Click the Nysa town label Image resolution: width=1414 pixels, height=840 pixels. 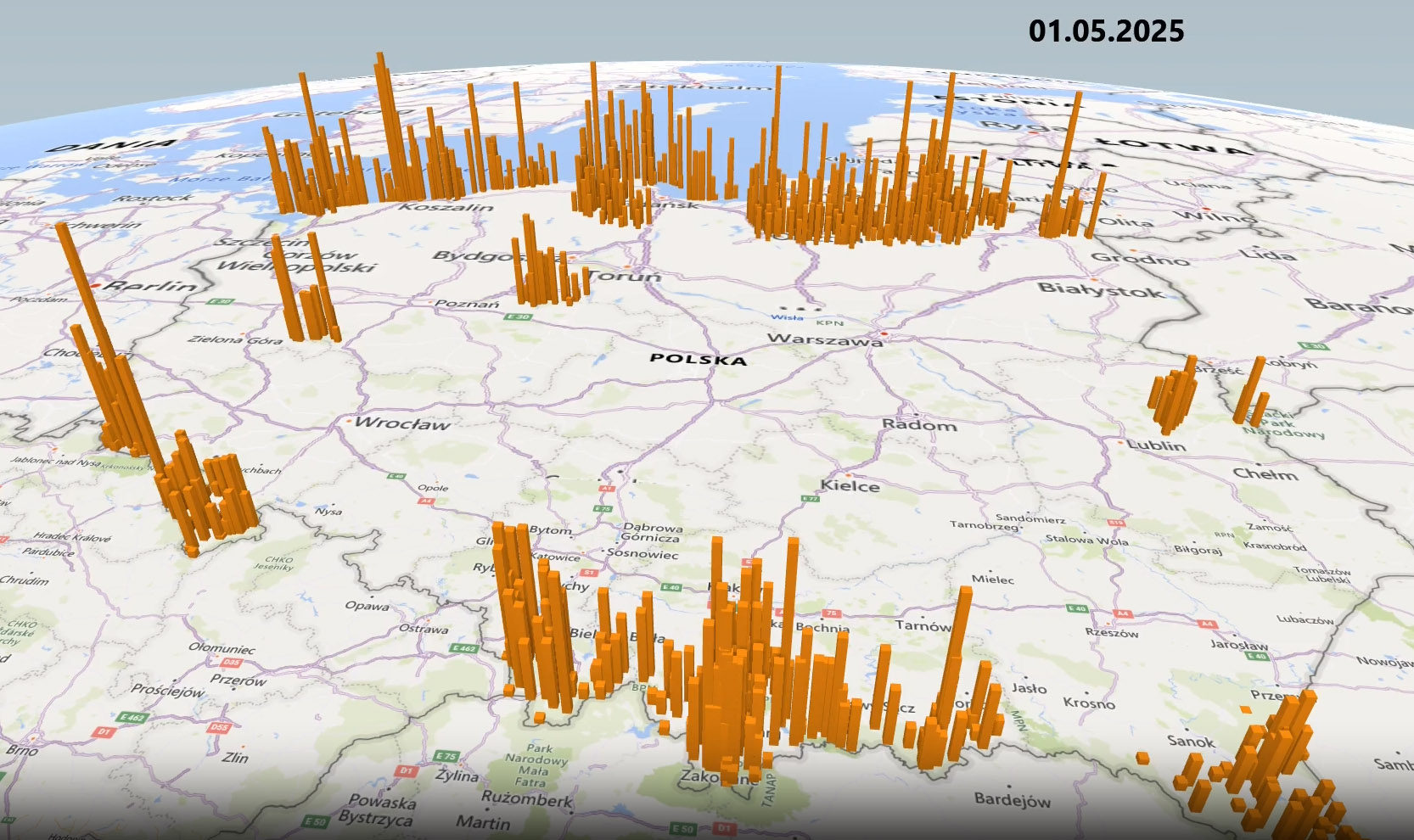pos(328,511)
